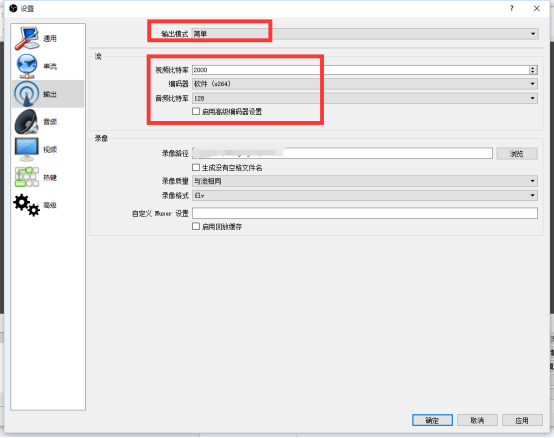Click the OBS logo in title bar
554x438 pixels.
tap(13, 8)
